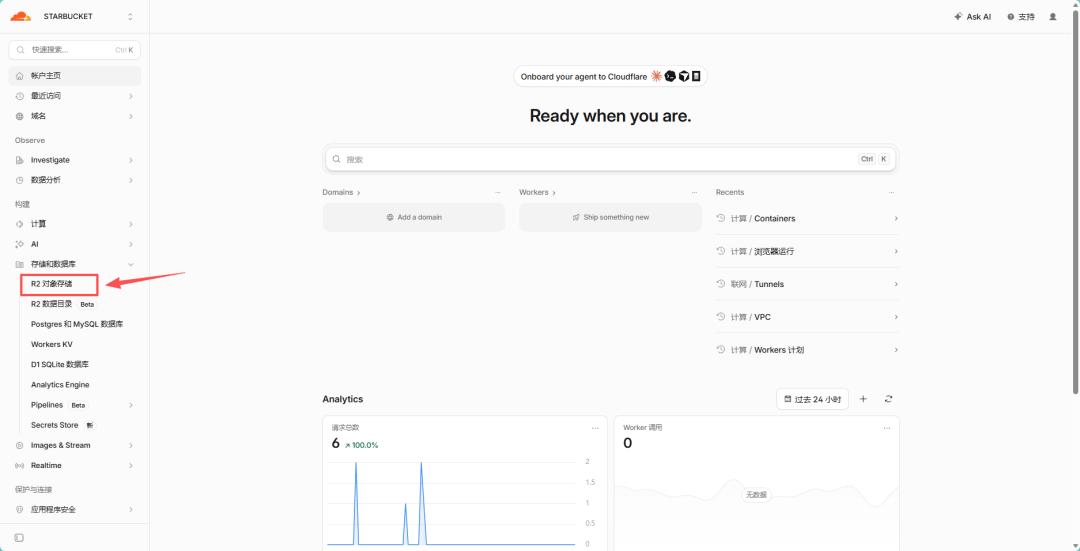Click the 100.0% change indicator
This screenshot has width=1080, height=551.
tap(361, 445)
